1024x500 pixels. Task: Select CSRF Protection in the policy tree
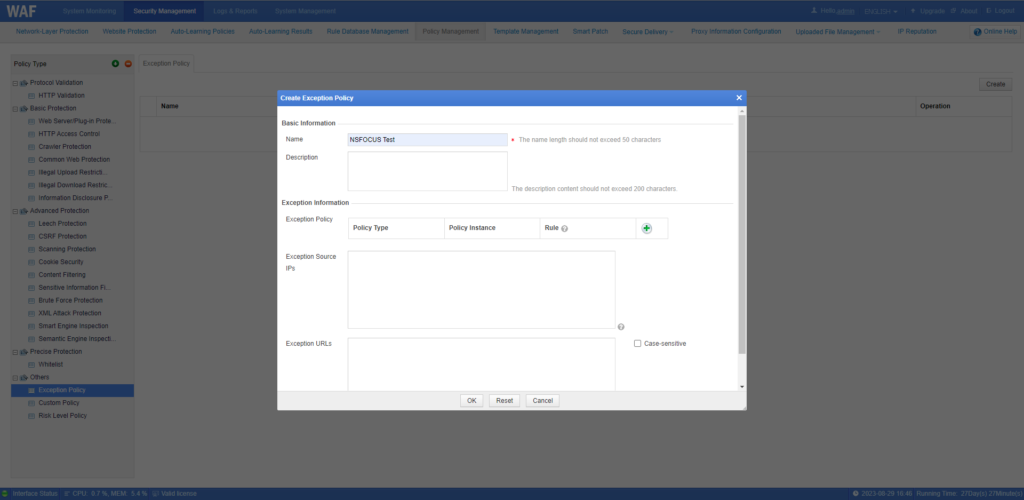pos(62,236)
